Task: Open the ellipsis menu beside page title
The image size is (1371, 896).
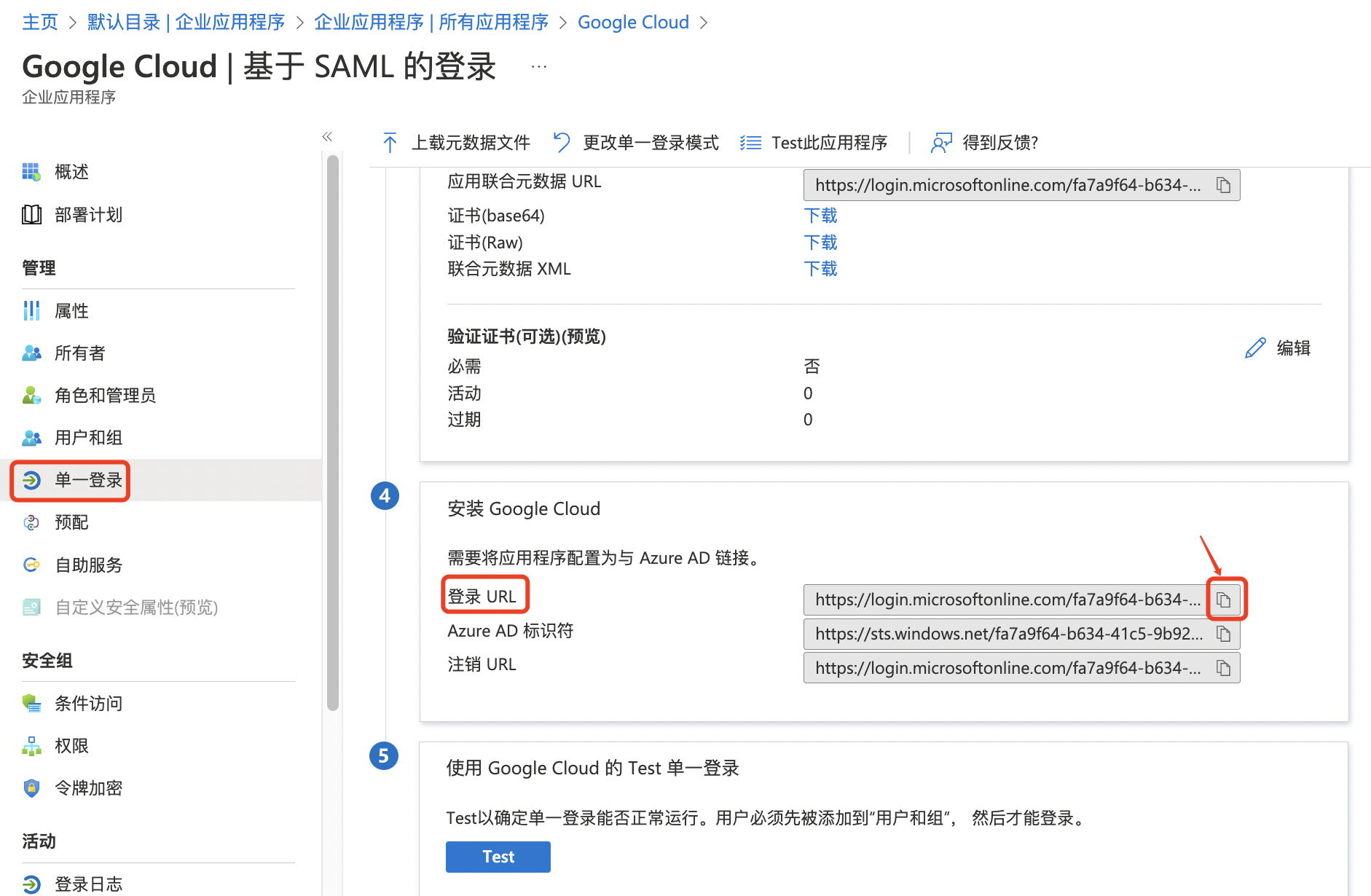Action: pos(539,67)
